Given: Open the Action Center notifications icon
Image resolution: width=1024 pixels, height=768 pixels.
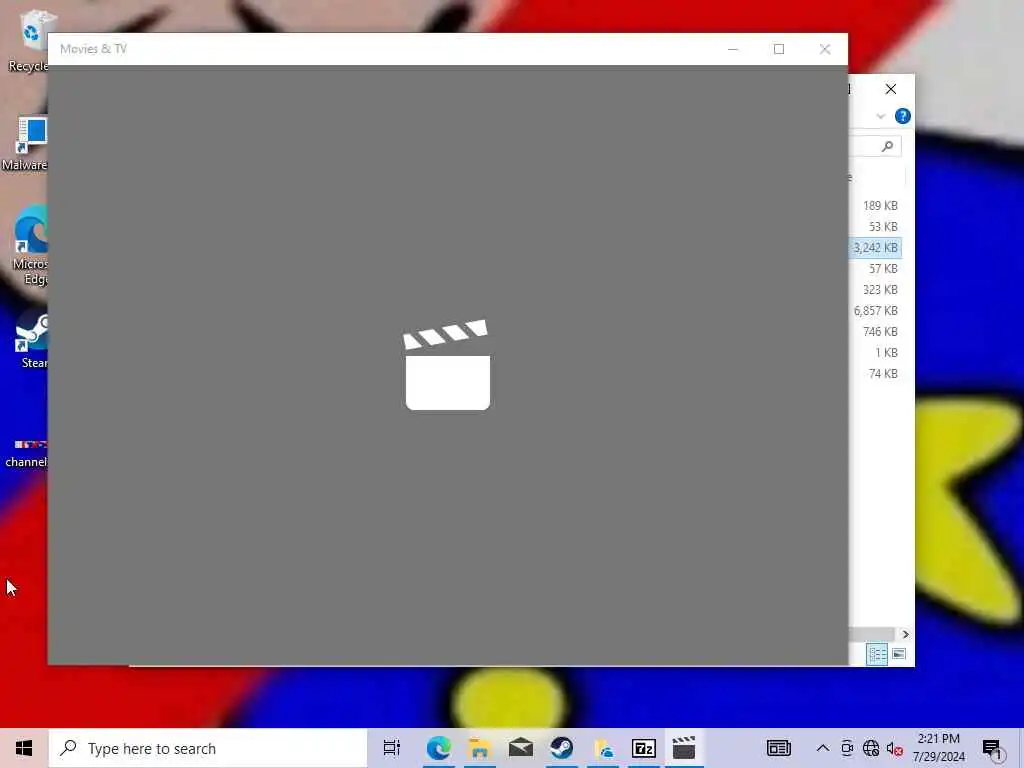Looking at the screenshot, I should [x=992, y=748].
